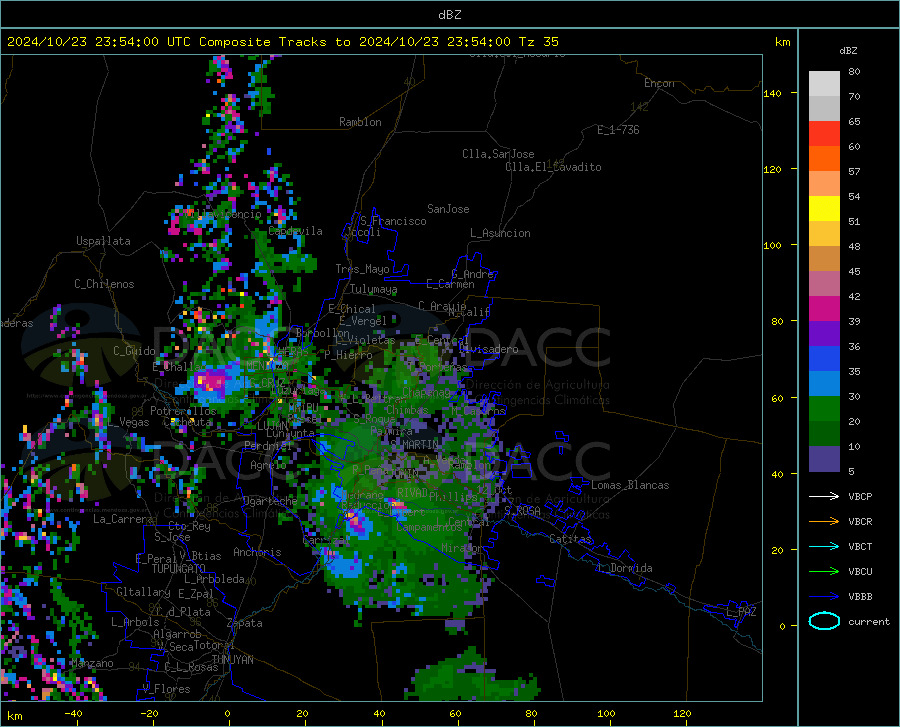Viewport: 900px width, 727px height.
Task: Click the 'Zapata' map label
Action: 245,623
